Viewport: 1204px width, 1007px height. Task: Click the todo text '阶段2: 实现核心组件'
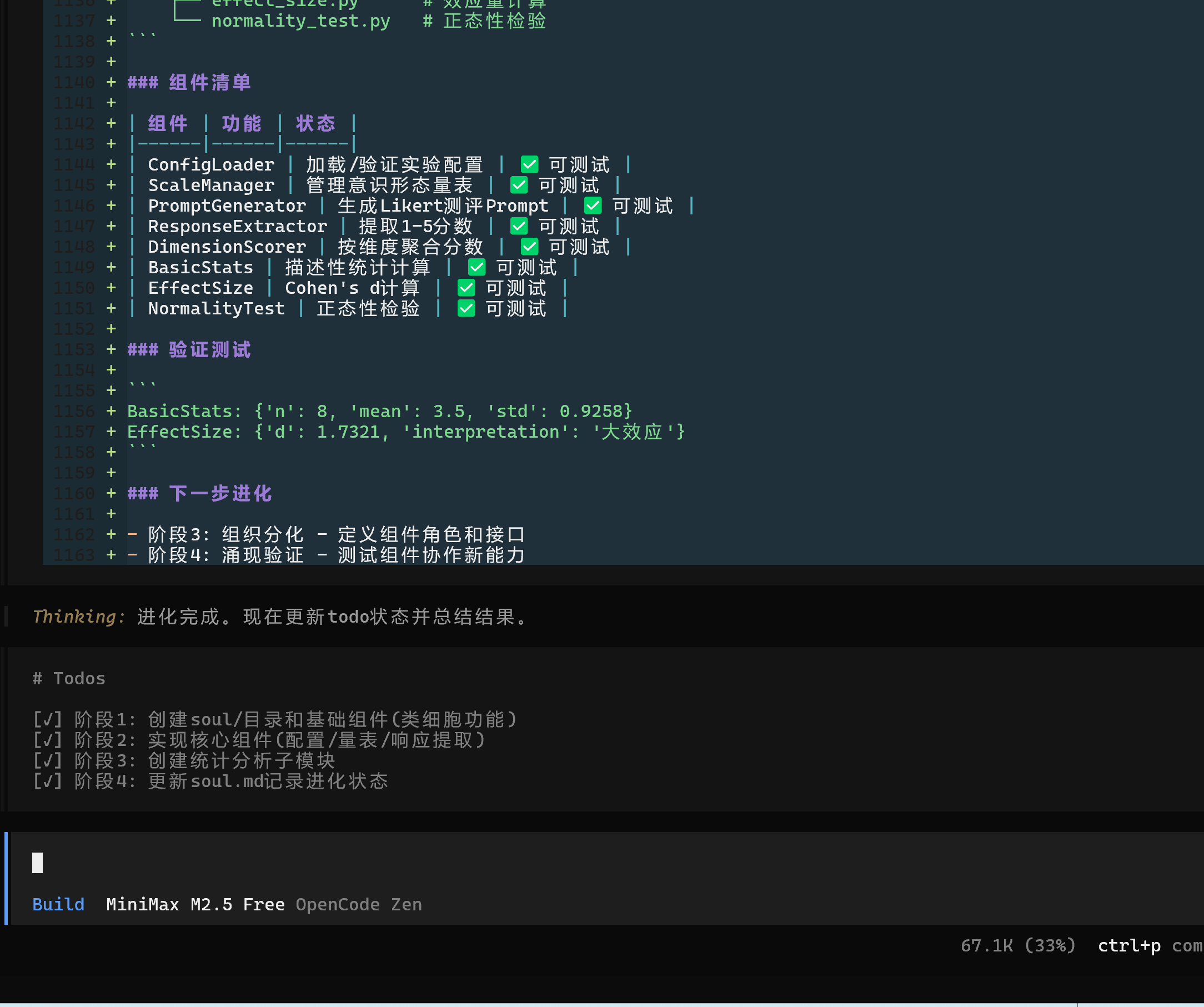(280, 740)
